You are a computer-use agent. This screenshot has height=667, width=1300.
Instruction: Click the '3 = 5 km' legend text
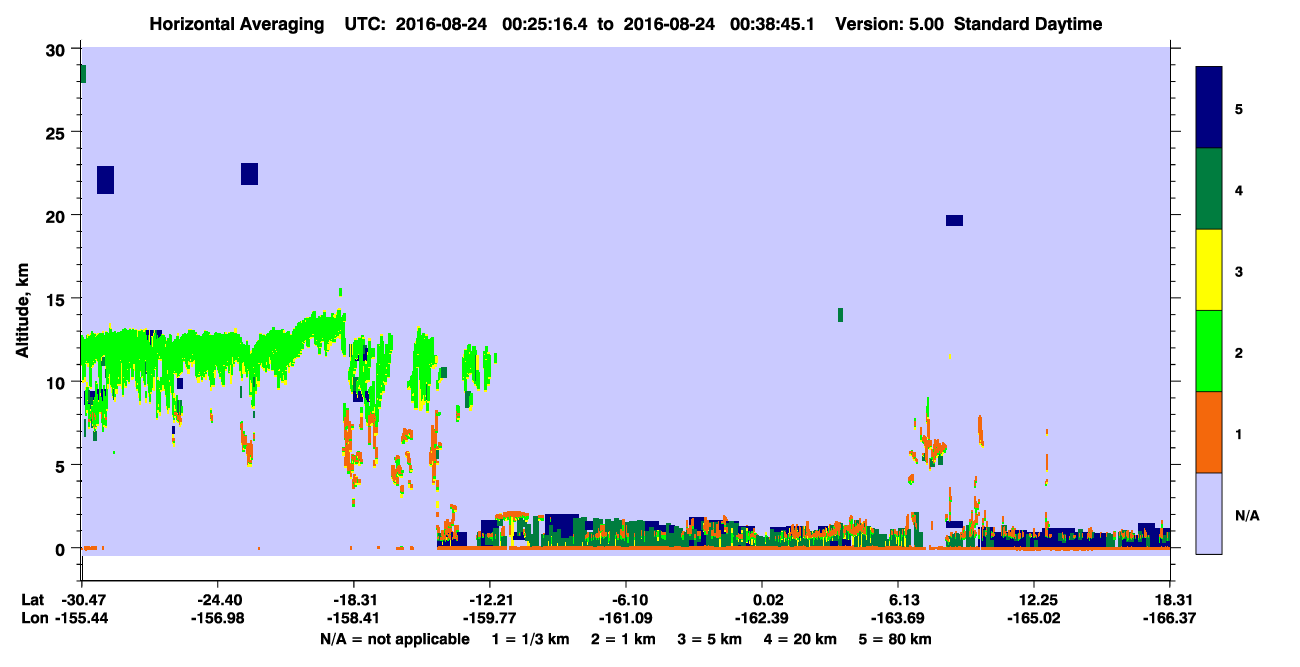point(711,639)
